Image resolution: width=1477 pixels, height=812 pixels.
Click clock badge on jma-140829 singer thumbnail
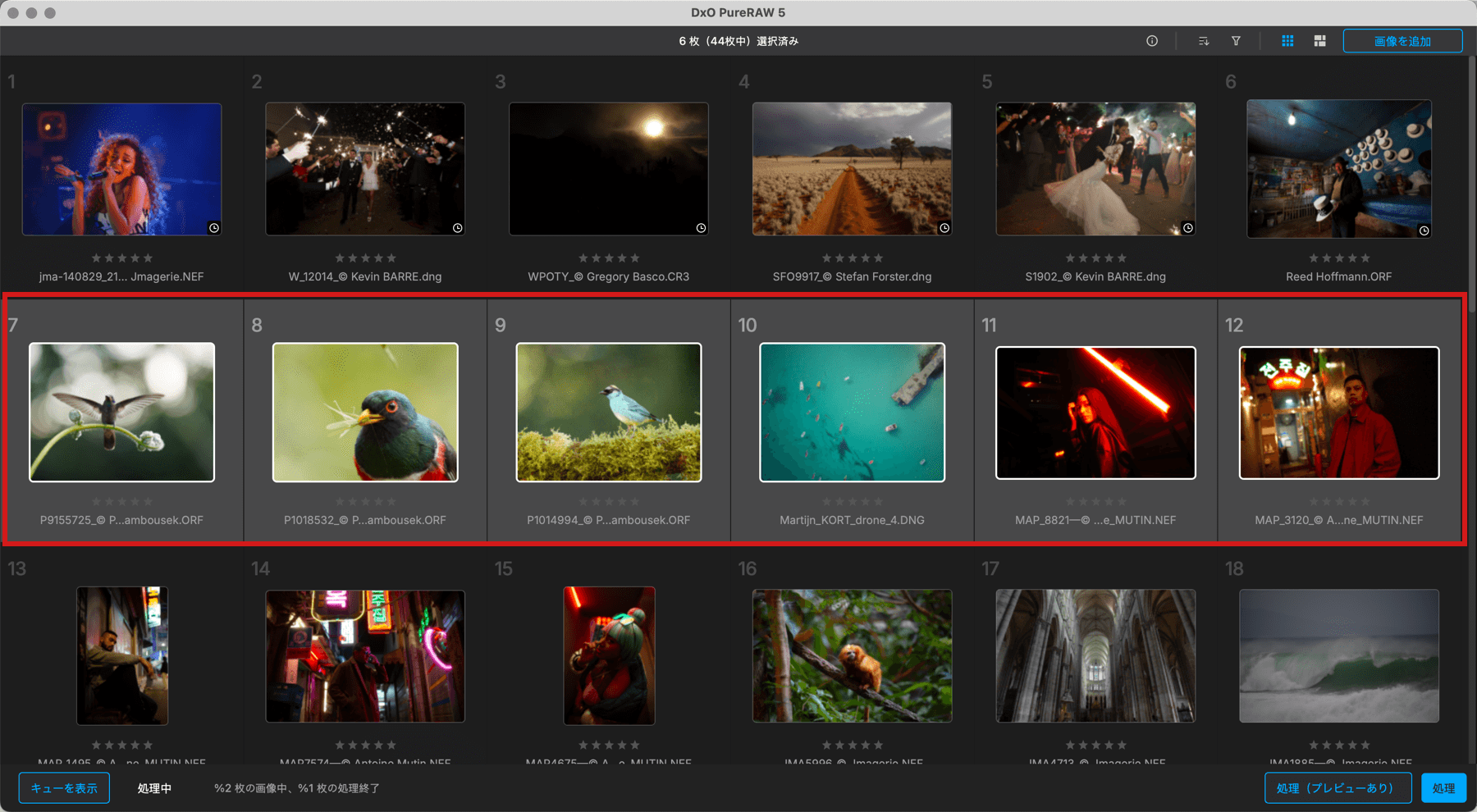coord(214,228)
